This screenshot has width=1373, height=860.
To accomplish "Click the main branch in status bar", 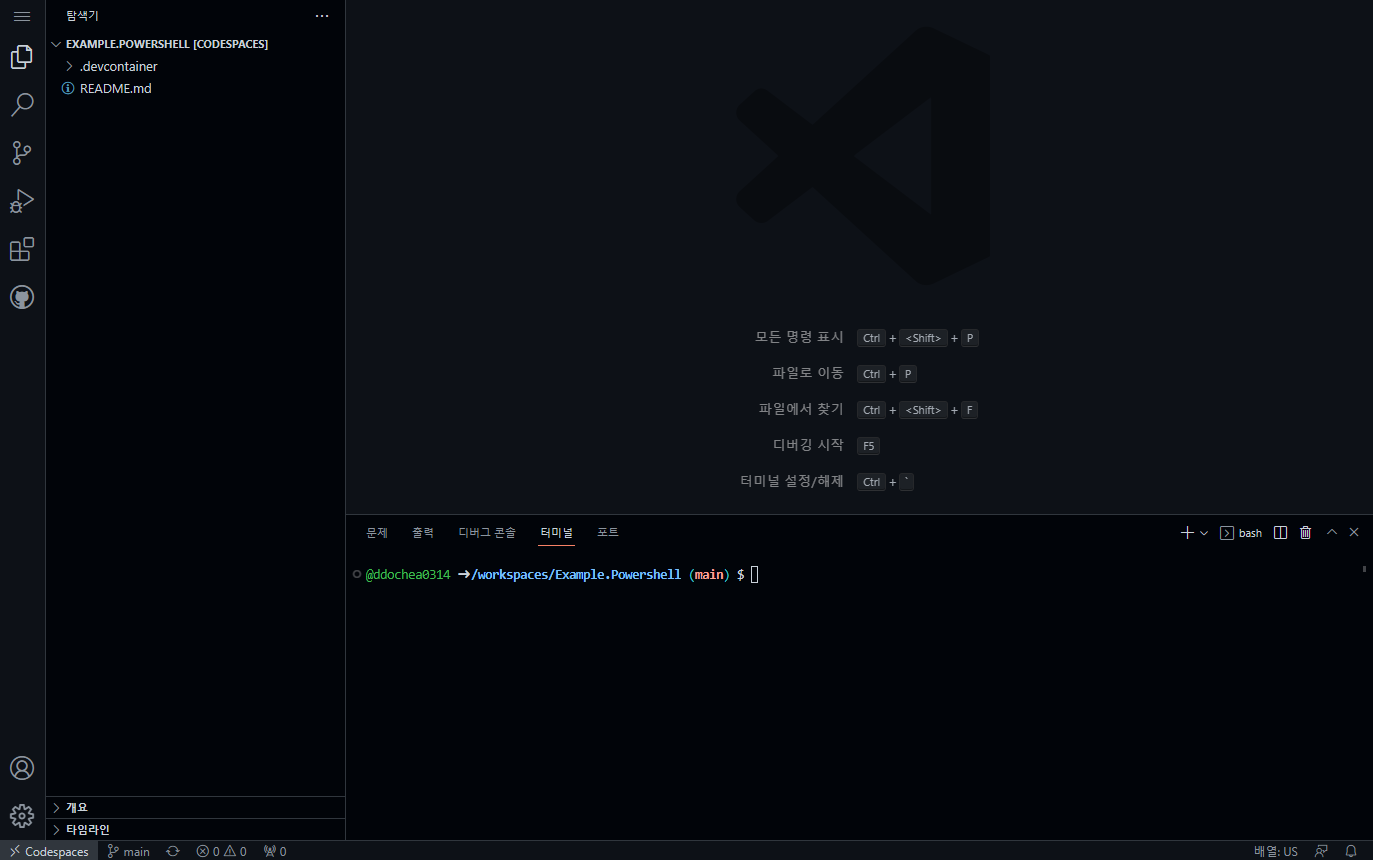I will click(x=129, y=851).
